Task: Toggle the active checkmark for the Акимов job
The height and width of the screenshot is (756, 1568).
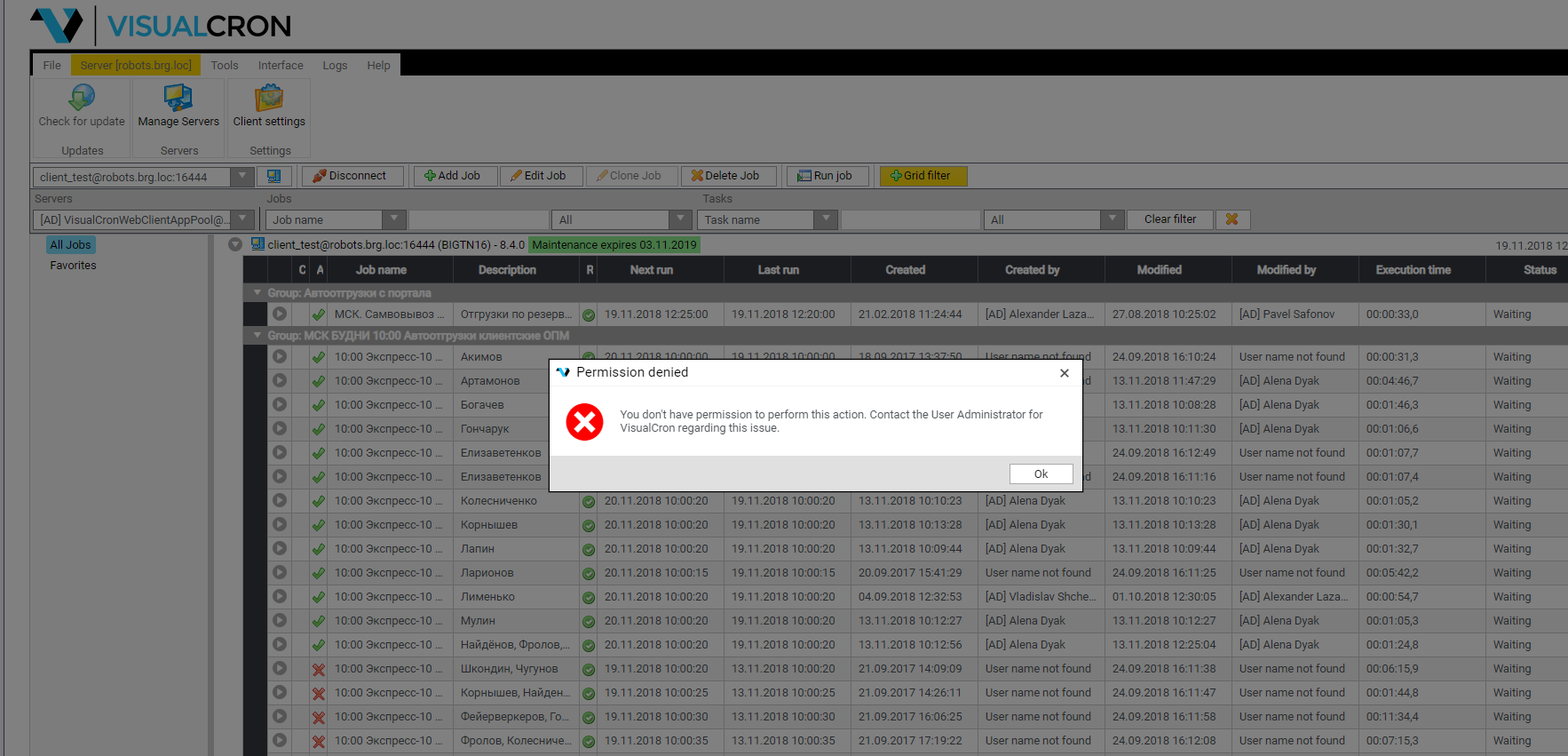Action: pyautogui.click(x=319, y=357)
